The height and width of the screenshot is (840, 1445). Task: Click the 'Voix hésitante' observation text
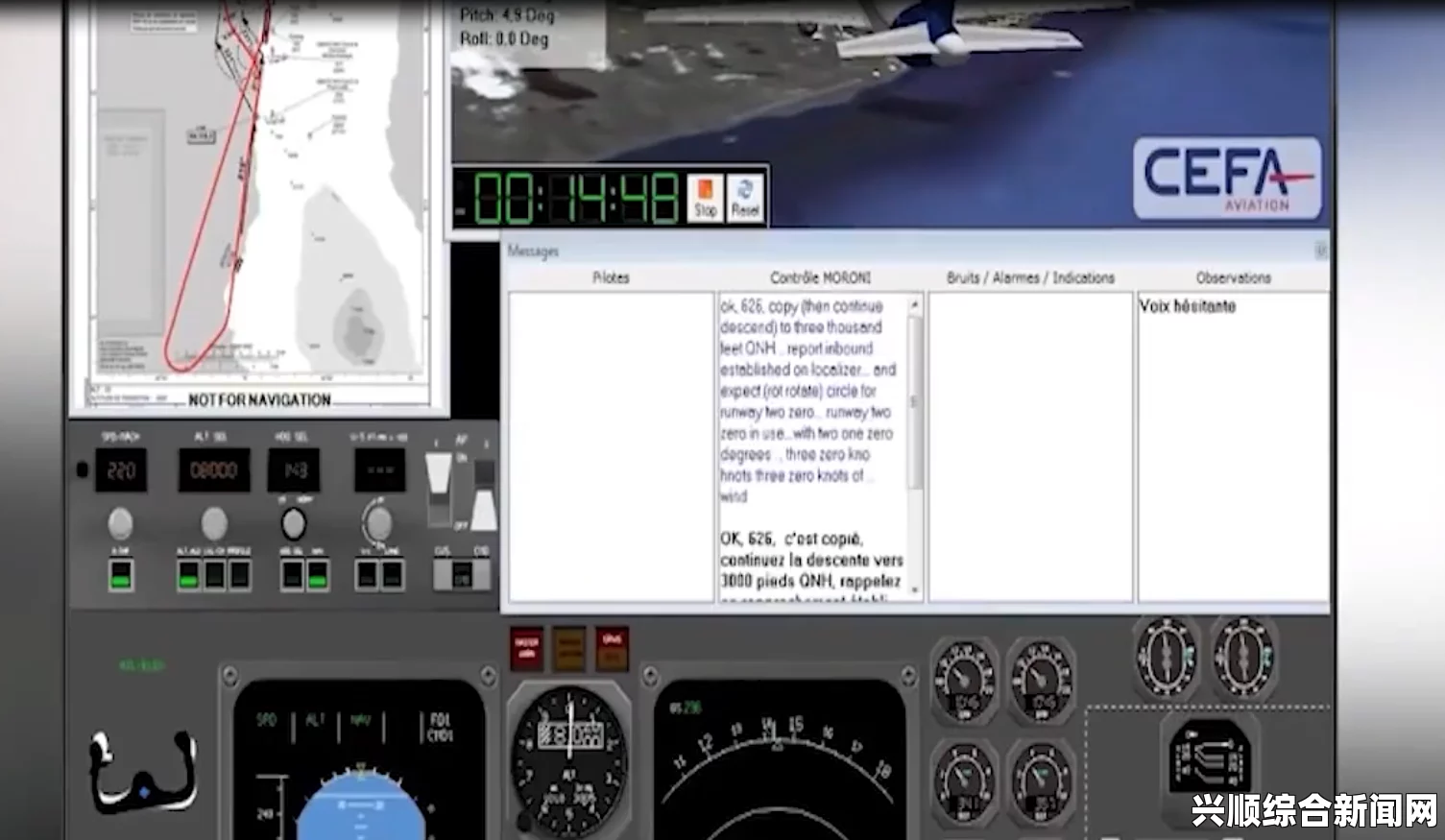point(1187,306)
